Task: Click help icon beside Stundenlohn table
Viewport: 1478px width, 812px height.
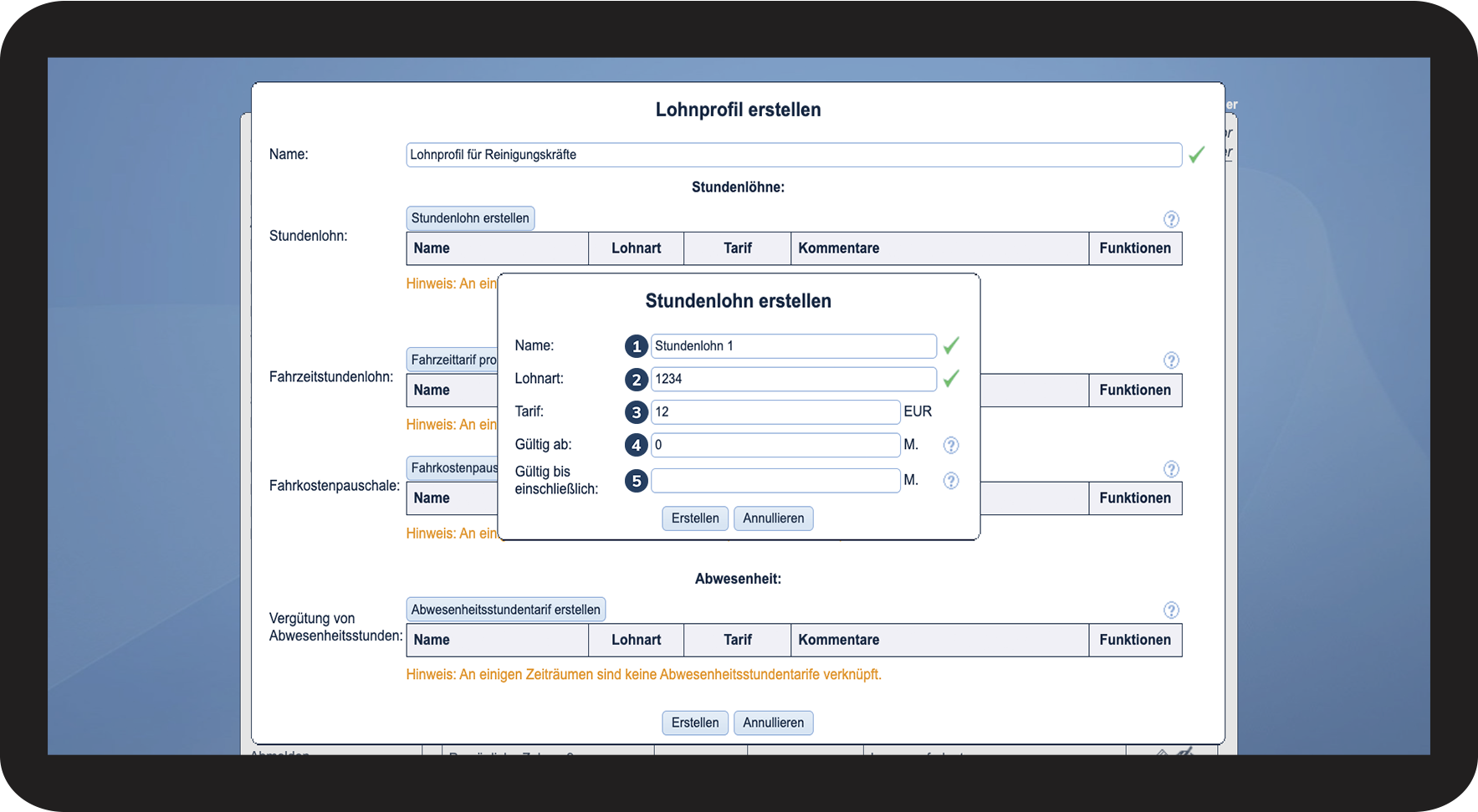Action: pyautogui.click(x=1171, y=219)
